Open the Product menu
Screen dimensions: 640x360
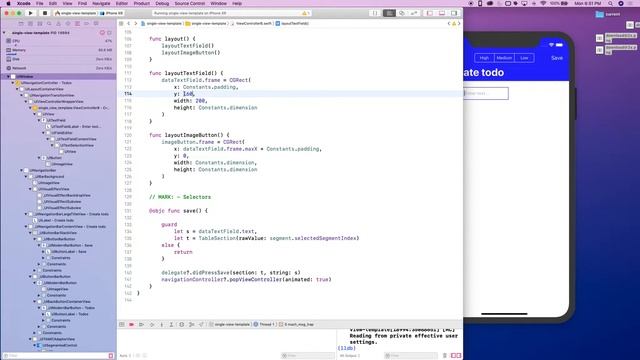click(x=142, y=3)
